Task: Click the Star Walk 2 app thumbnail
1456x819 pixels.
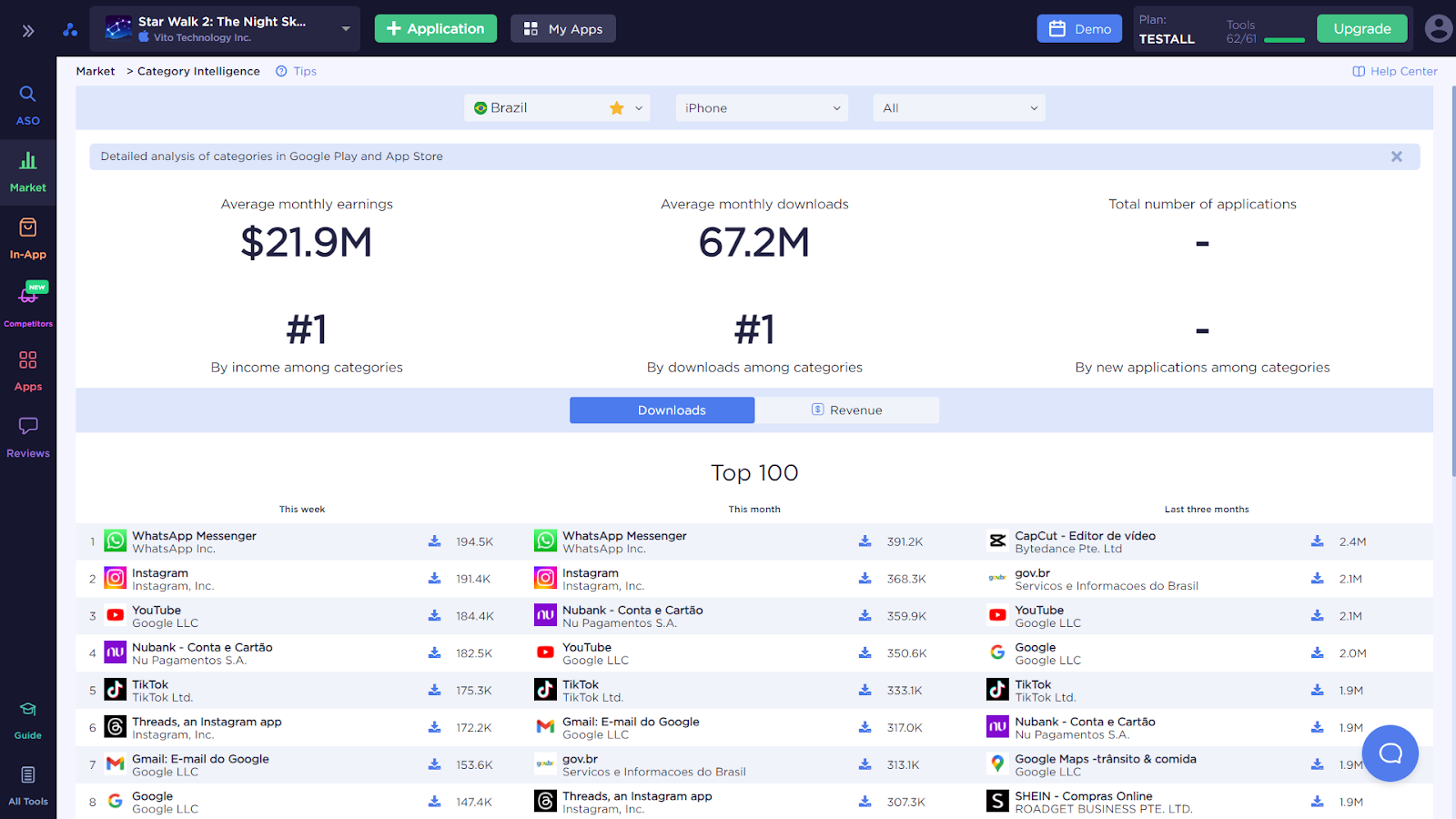Action: (118, 29)
